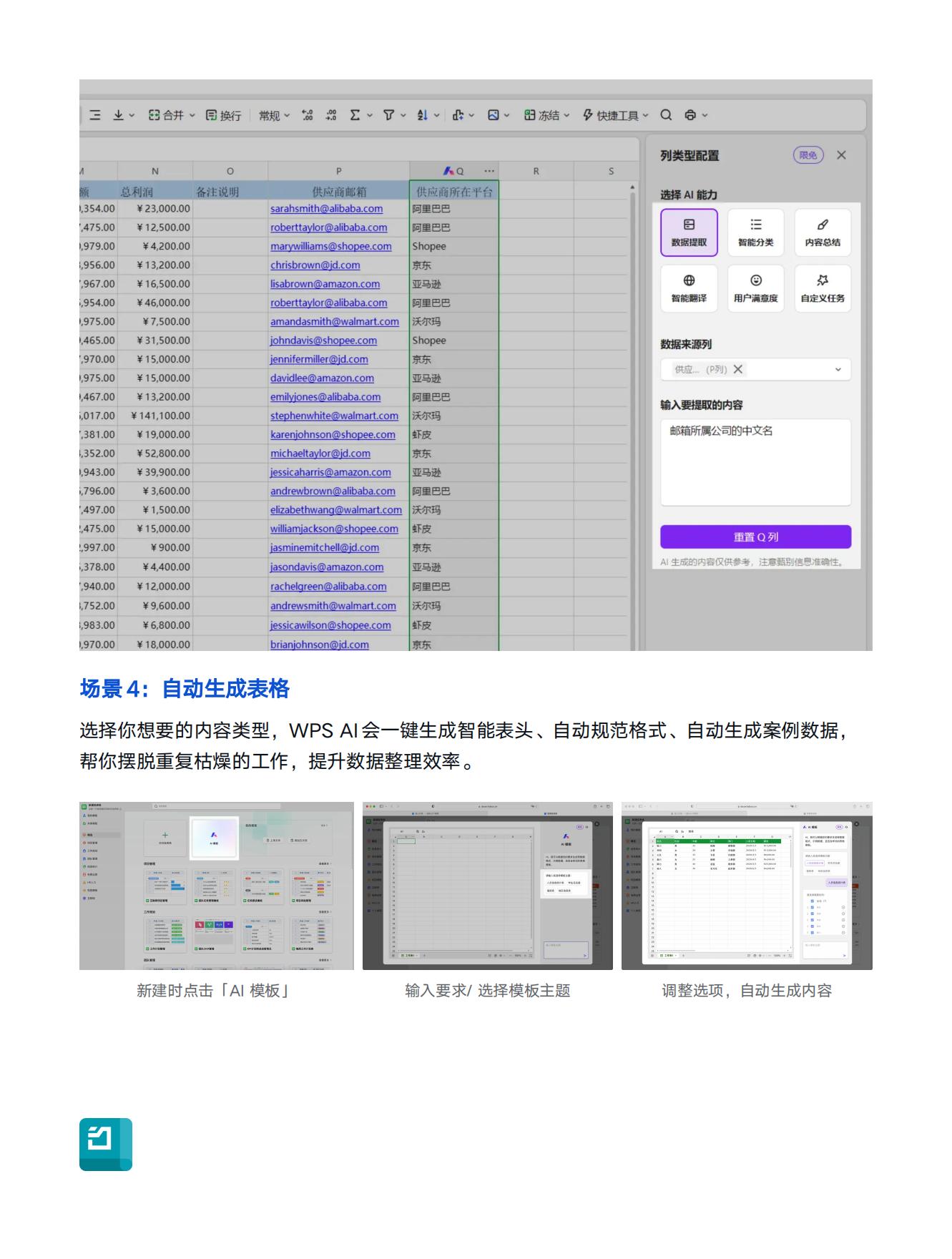Open link stephenwhite@walmart.com
The image size is (952, 1259).
[334, 416]
